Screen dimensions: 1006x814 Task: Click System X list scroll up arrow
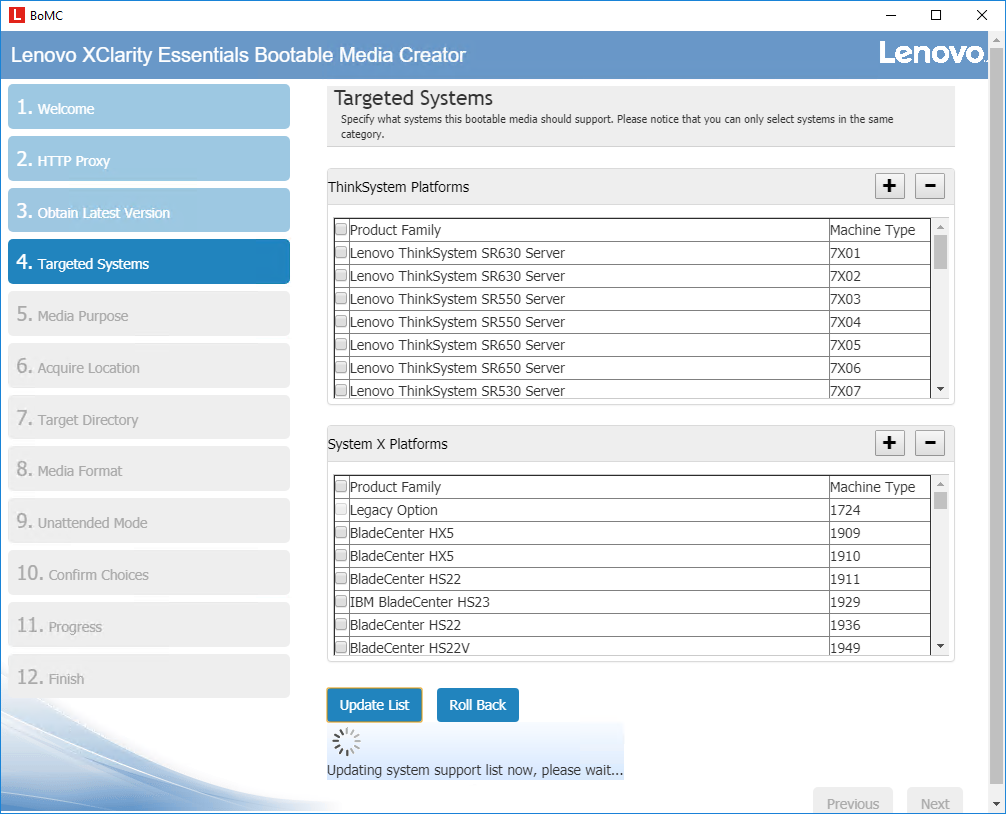pyautogui.click(x=941, y=484)
